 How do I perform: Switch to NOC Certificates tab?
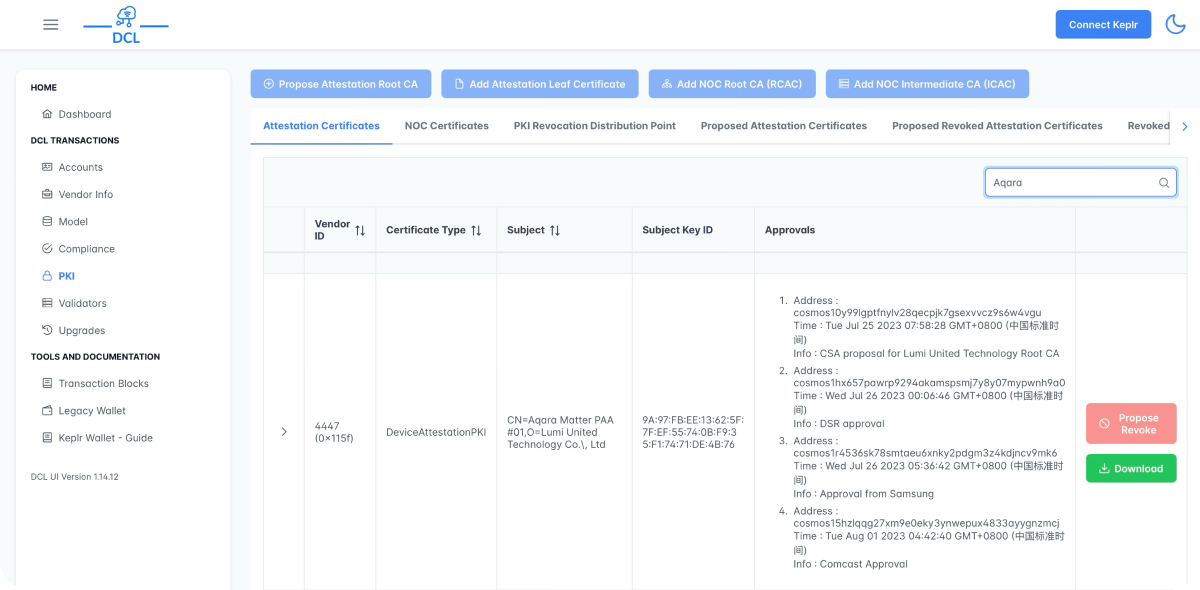click(x=446, y=126)
